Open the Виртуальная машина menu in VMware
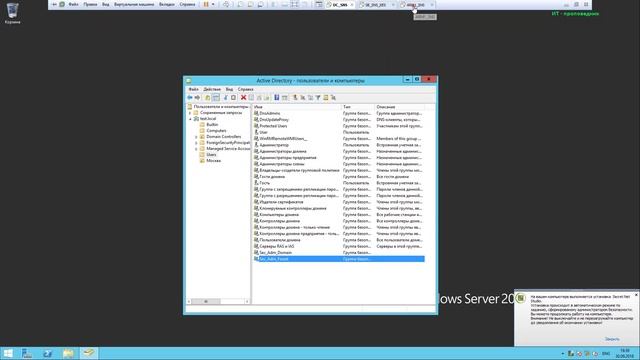The image size is (640, 360). coord(134,4)
